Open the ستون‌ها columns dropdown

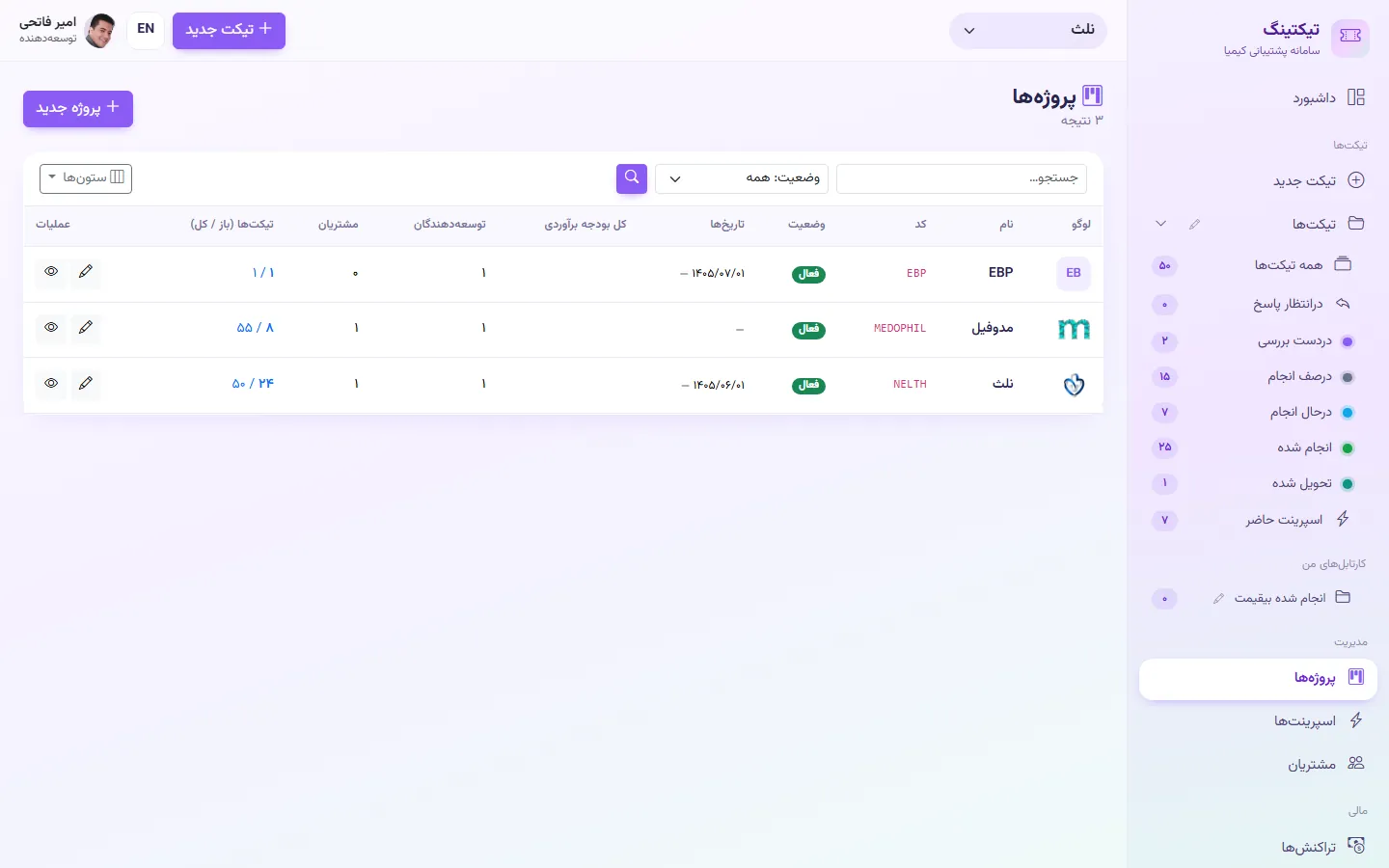[x=86, y=178]
